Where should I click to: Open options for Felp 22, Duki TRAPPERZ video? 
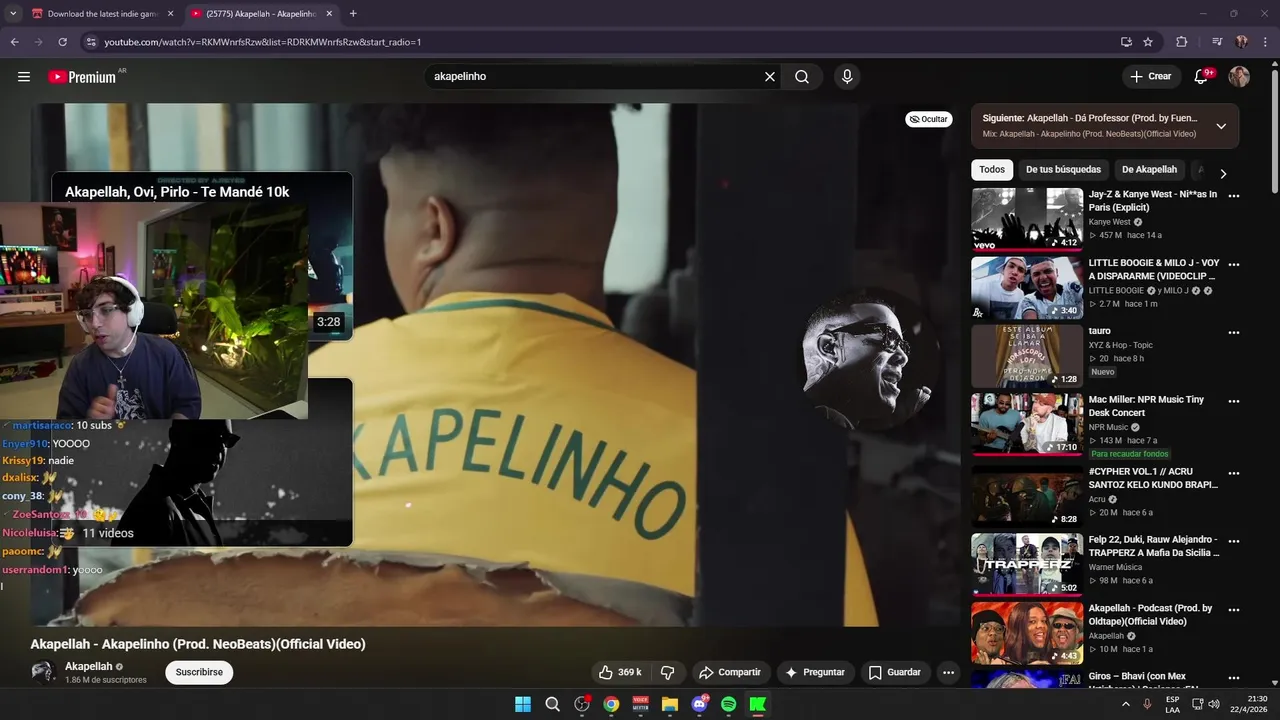1234,542
